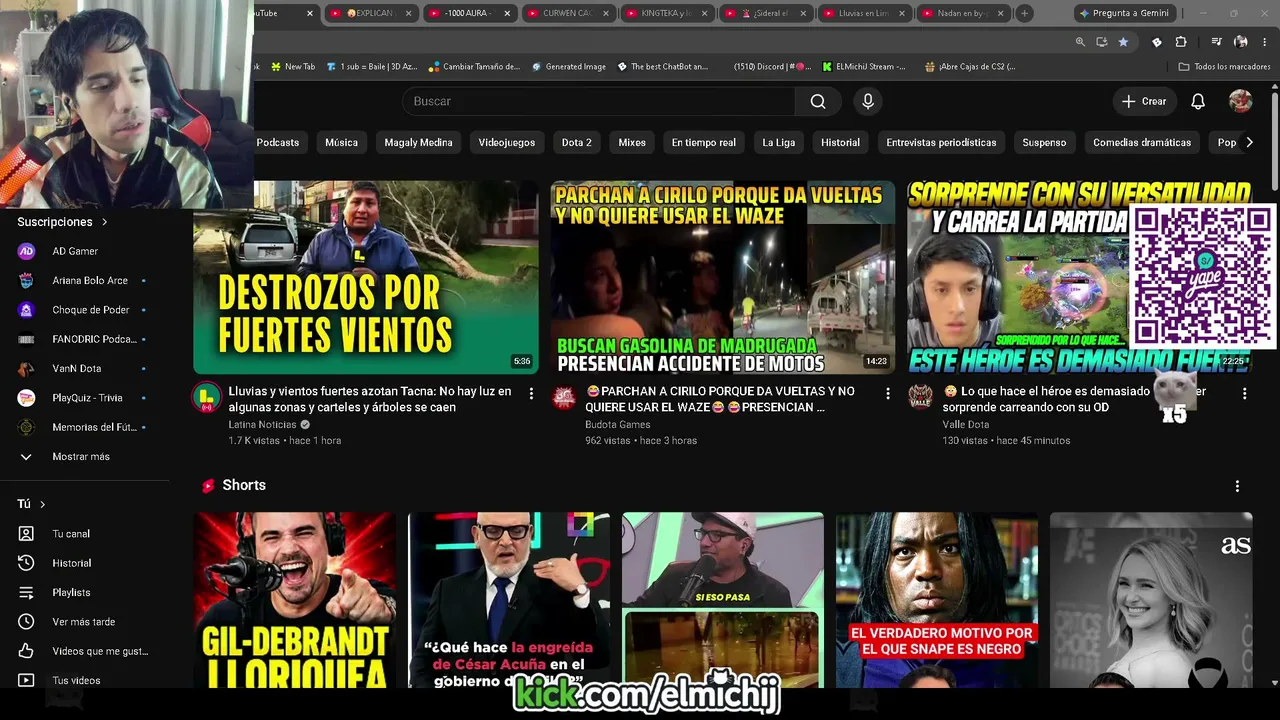Click the YouTube Buscar search field
The width and height of the screenshot is (1280, 720).
click(599, 101)
